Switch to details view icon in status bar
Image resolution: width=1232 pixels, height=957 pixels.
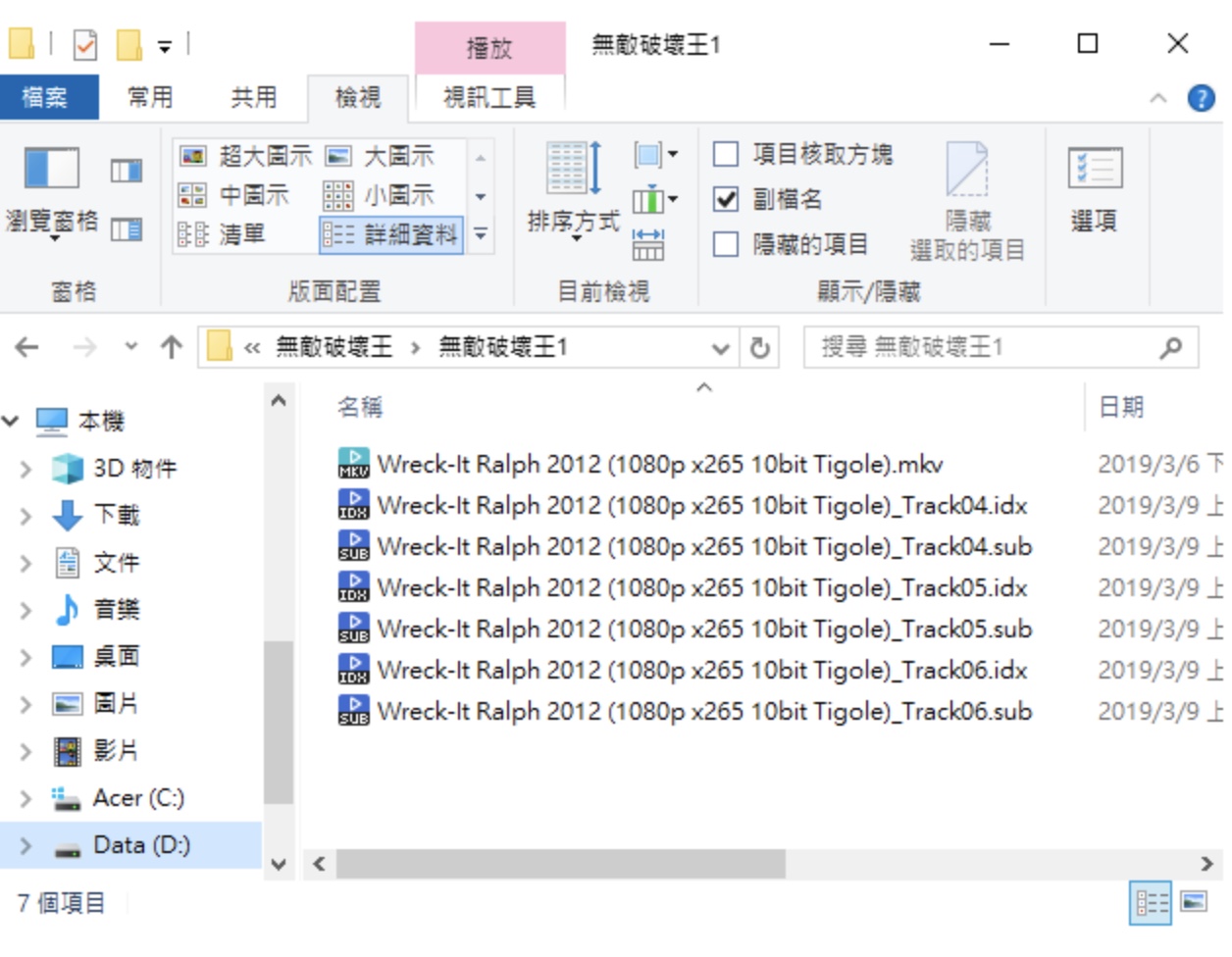coord(1152,902)
